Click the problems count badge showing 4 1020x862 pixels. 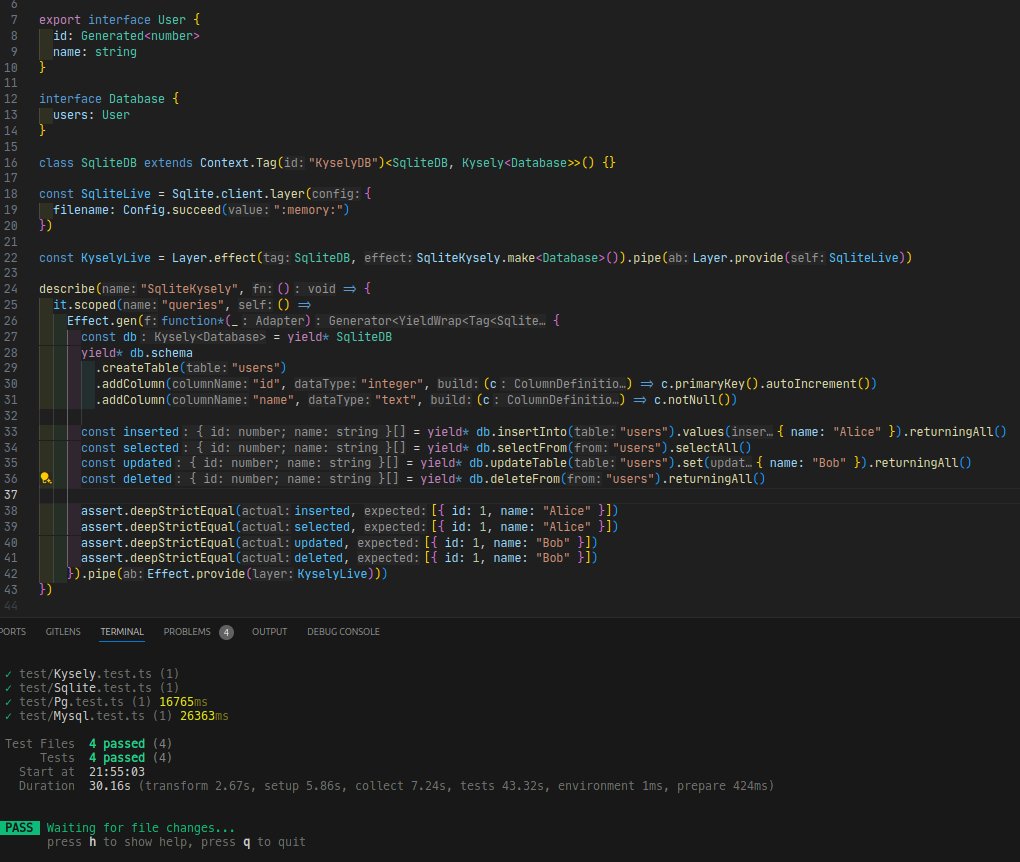pyautogui.click(x=226, y=632)
